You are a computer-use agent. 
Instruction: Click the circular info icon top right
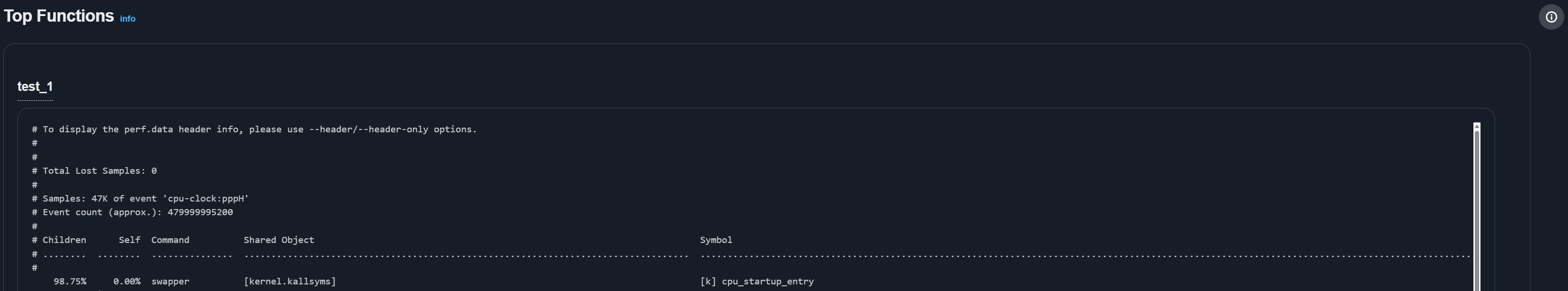point(1551,16)
